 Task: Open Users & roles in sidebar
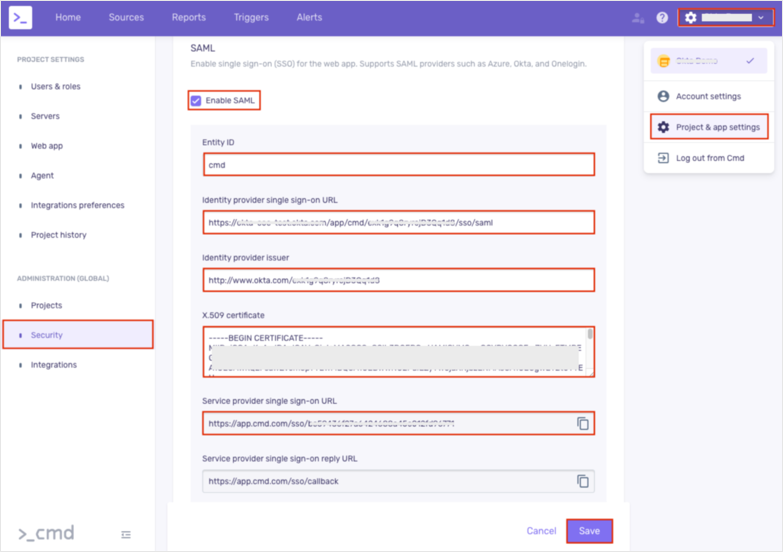56,87
